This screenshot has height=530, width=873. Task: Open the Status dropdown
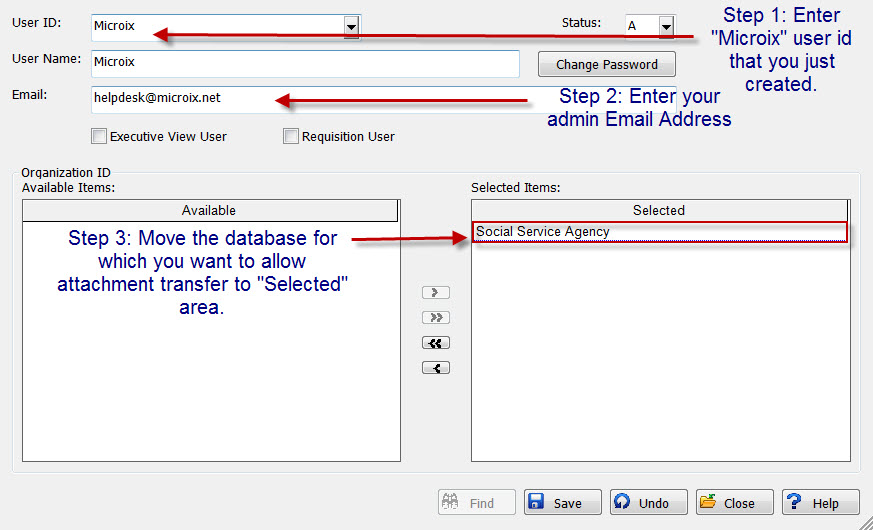point(666,26)
